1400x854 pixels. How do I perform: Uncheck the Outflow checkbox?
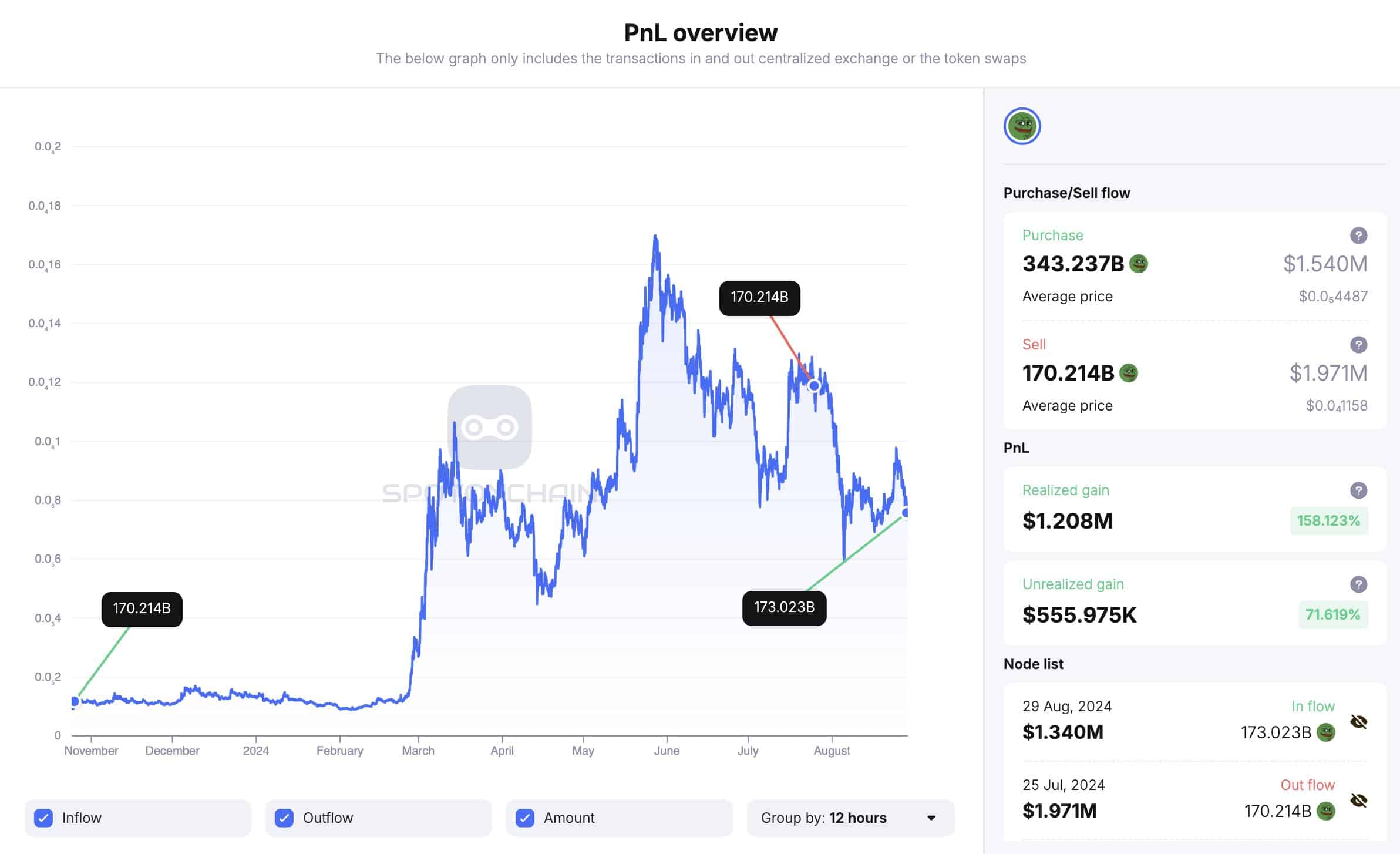(x=284, y=818)
